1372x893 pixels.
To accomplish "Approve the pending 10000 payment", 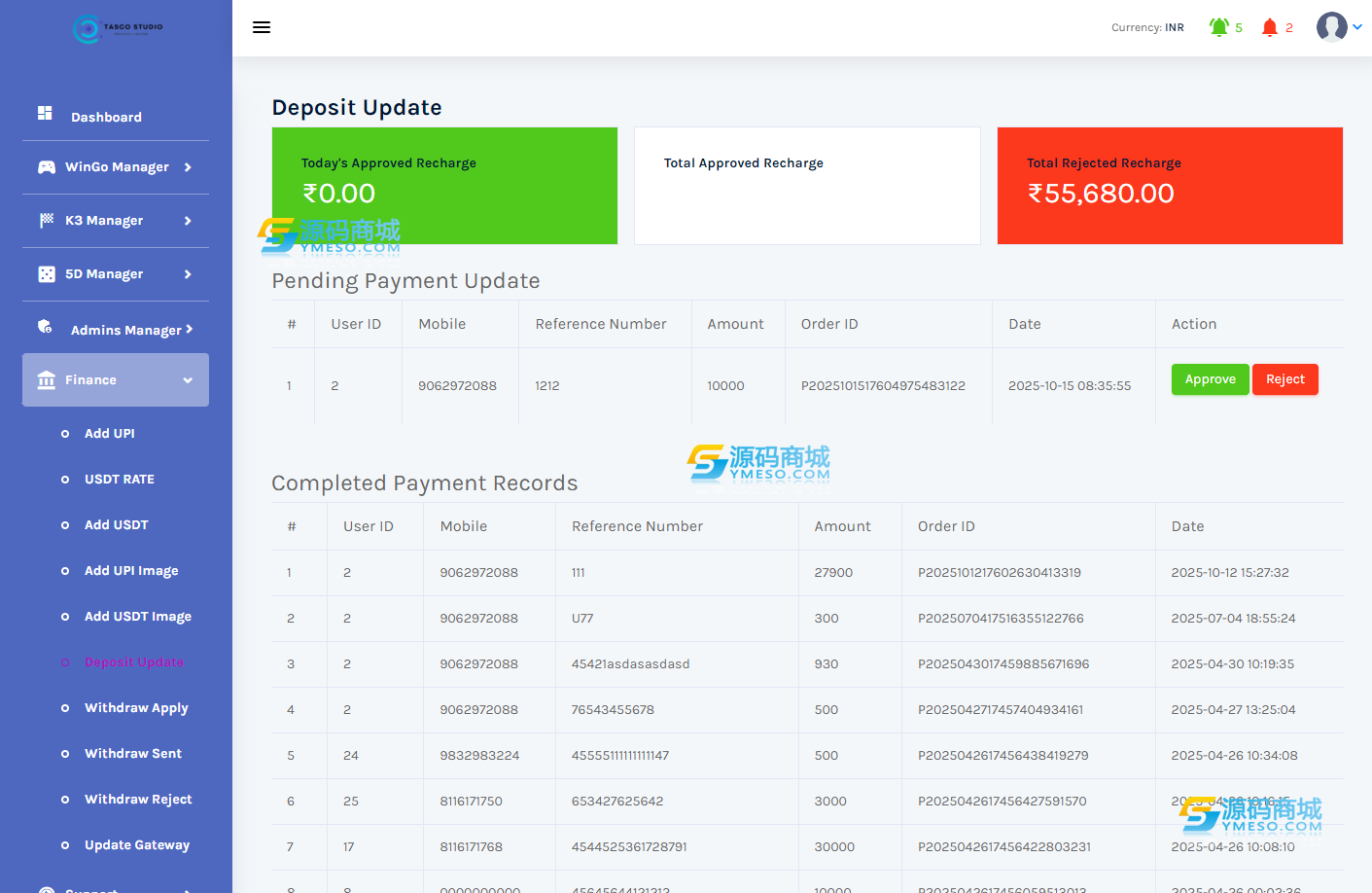I will pyautogui.click(x=1210, y=379).
